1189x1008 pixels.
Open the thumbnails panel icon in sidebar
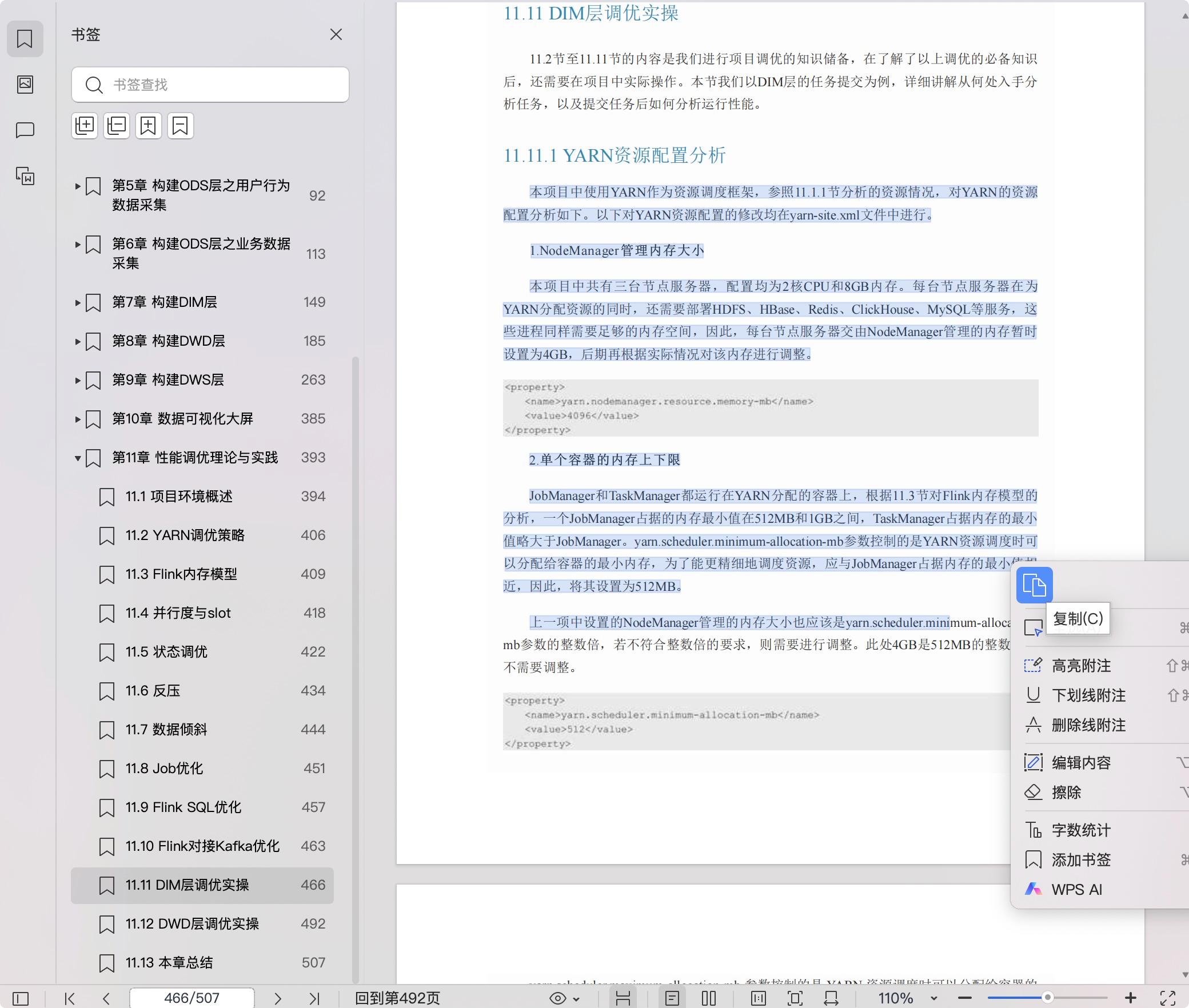[25, 85]
